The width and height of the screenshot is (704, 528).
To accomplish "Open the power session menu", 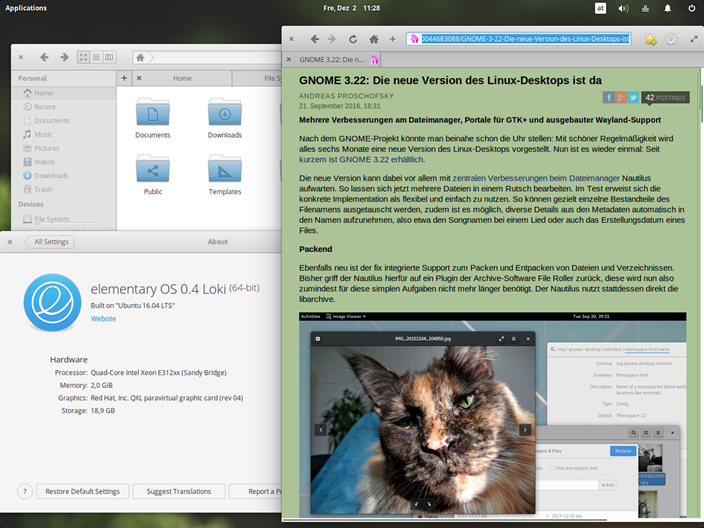I will point(691,8).
